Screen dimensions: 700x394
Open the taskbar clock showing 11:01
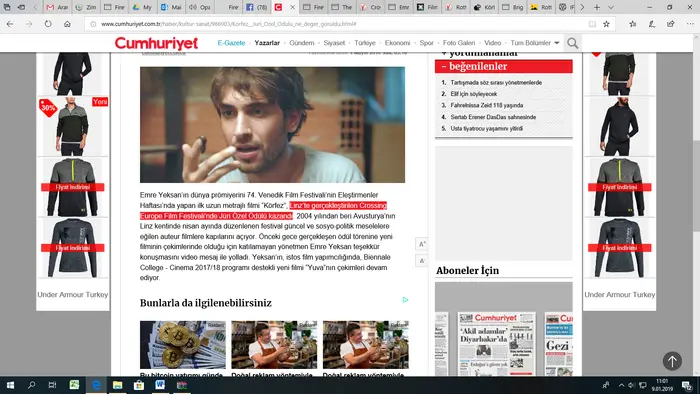click(662, 385)
